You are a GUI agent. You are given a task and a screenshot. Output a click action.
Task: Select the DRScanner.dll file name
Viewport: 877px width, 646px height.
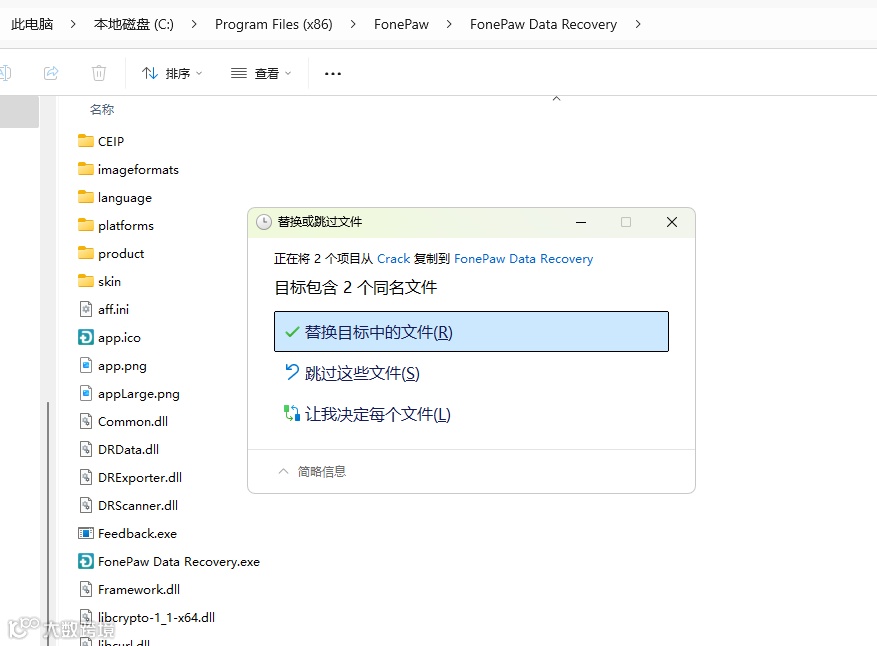[x=138, y=506]
